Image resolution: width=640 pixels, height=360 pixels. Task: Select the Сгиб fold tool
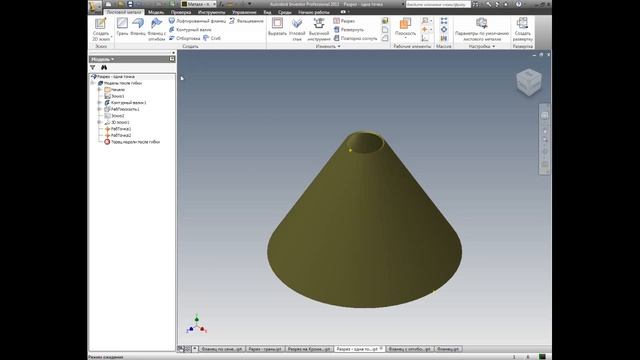(212, 38)
